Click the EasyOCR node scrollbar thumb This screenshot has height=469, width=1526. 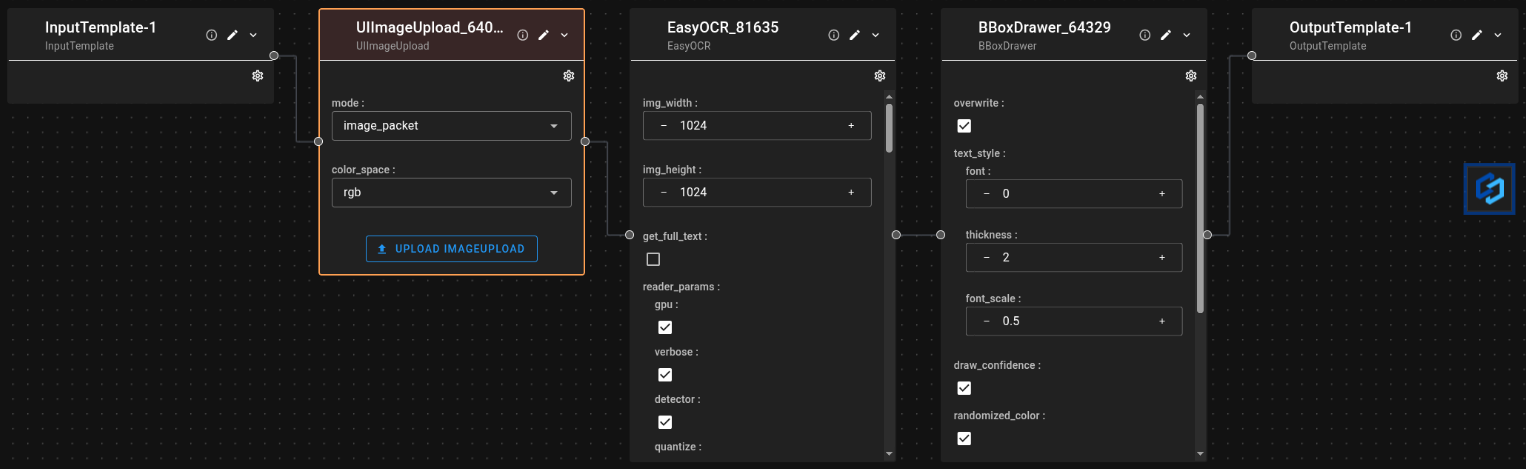pyautogui.click(x=889, y=127)
